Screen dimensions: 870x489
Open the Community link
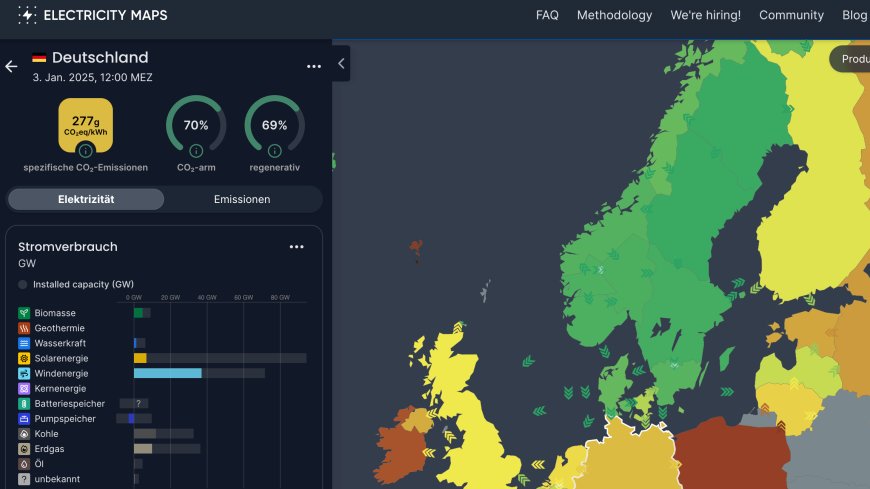pos(791,15)
